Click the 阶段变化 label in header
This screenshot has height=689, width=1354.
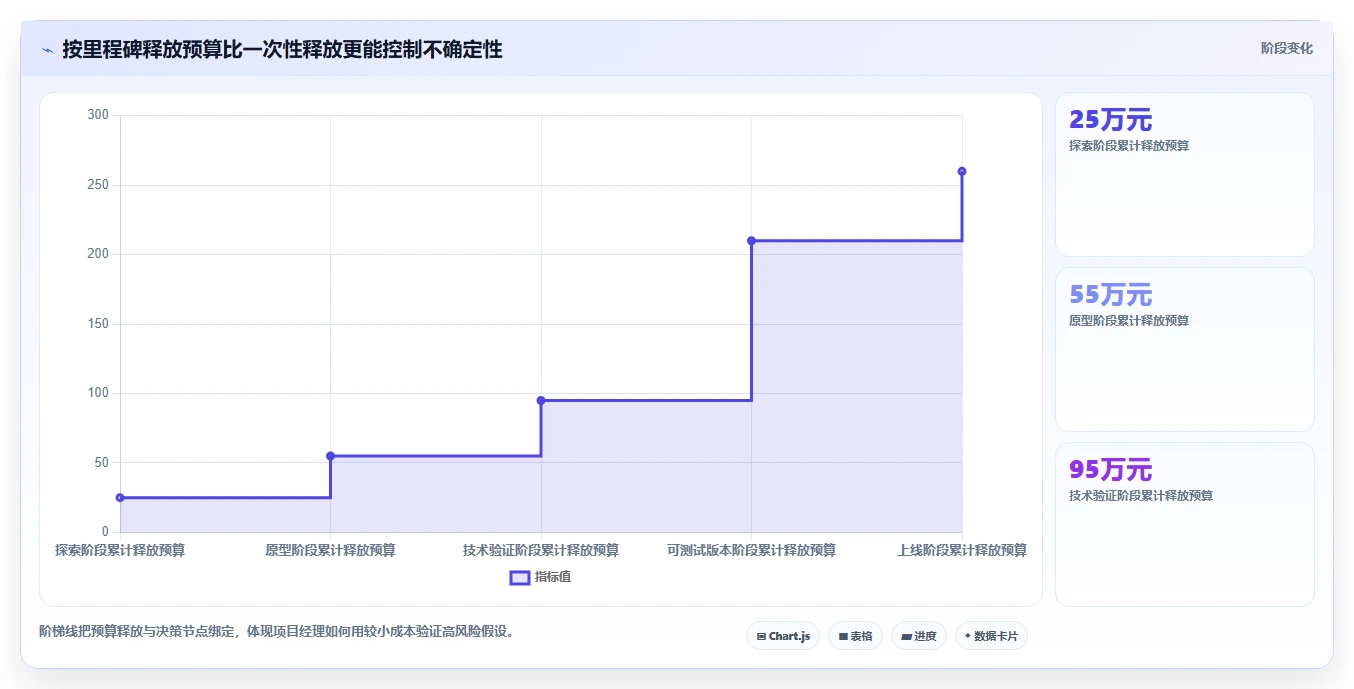click(x=1287, y=48)
